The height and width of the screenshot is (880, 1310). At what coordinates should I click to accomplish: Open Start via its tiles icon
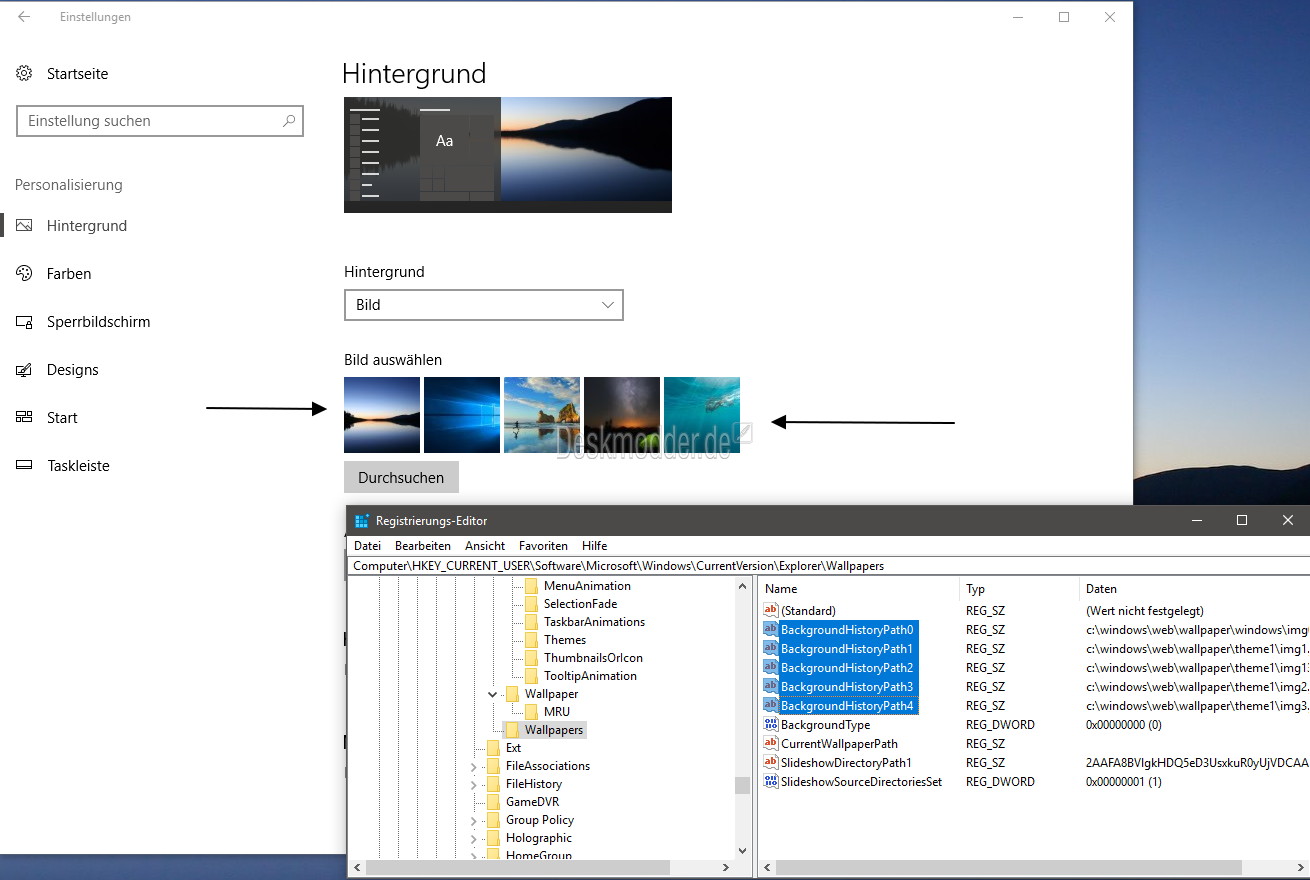25,418
